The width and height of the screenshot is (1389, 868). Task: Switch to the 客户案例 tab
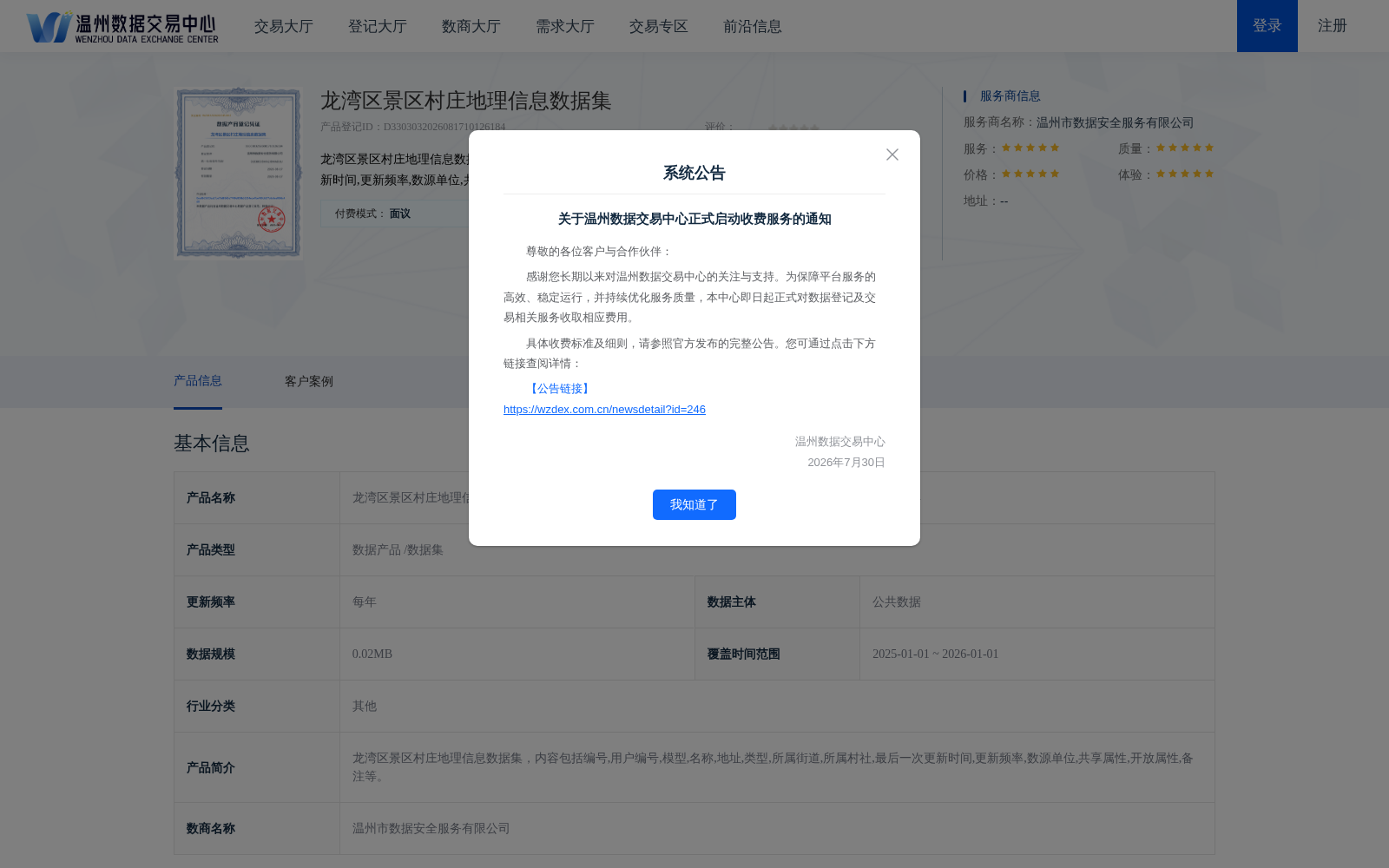pyautogui.click(x=309, y=382)
